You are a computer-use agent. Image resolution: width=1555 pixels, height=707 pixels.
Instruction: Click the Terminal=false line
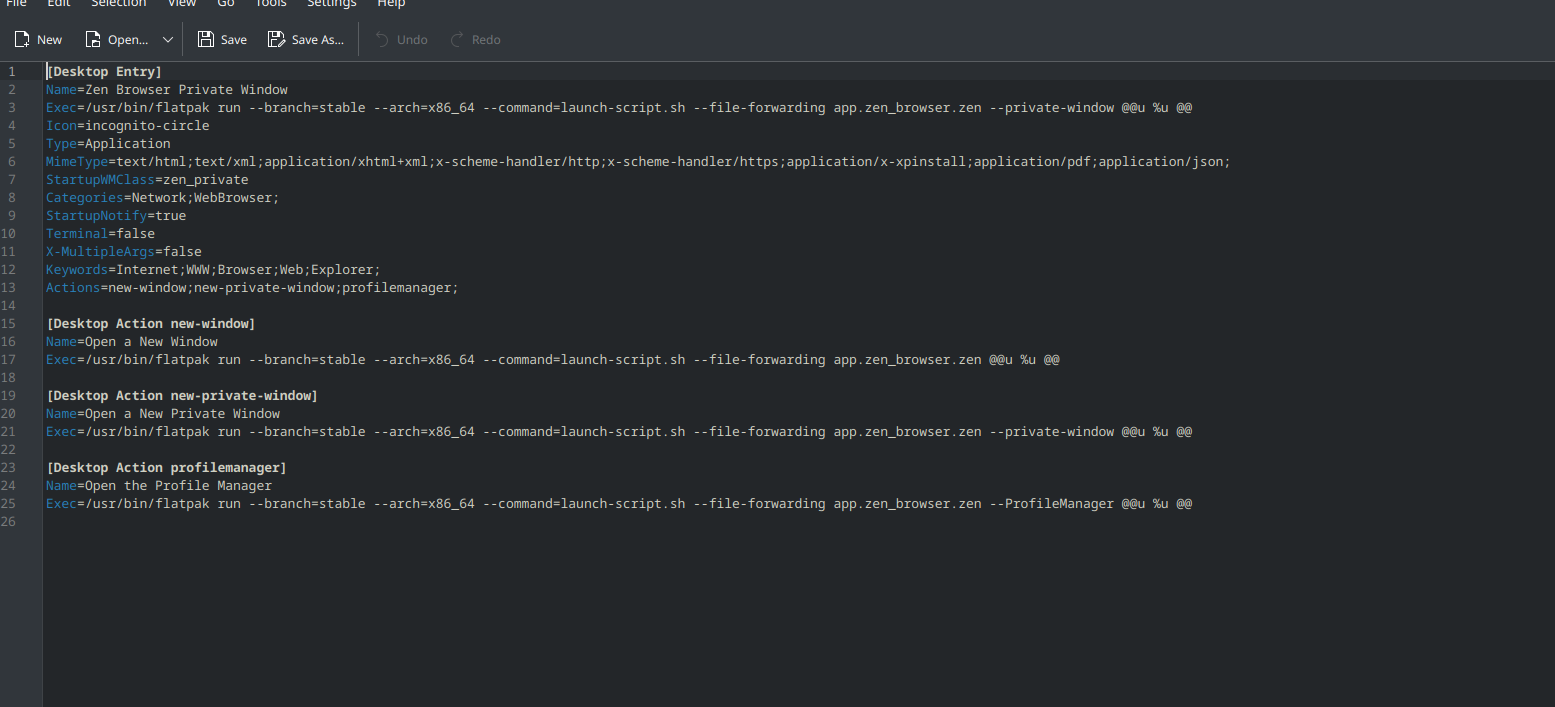coord(100,234)
